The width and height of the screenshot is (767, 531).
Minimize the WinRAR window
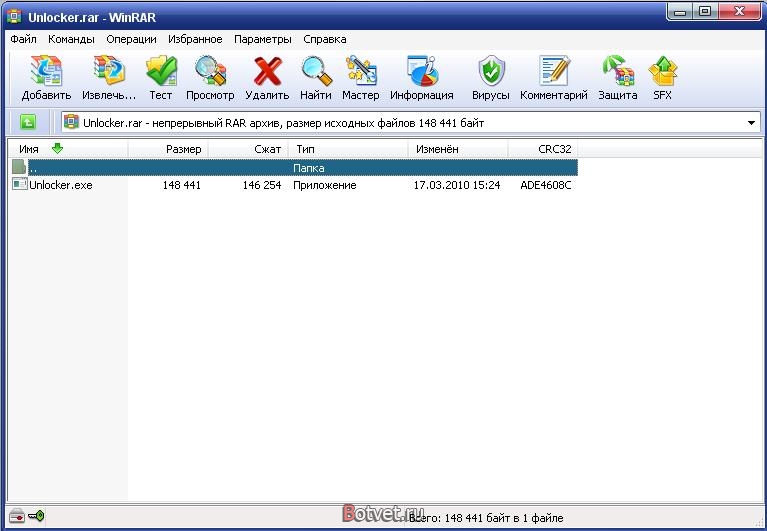point(680,12)
